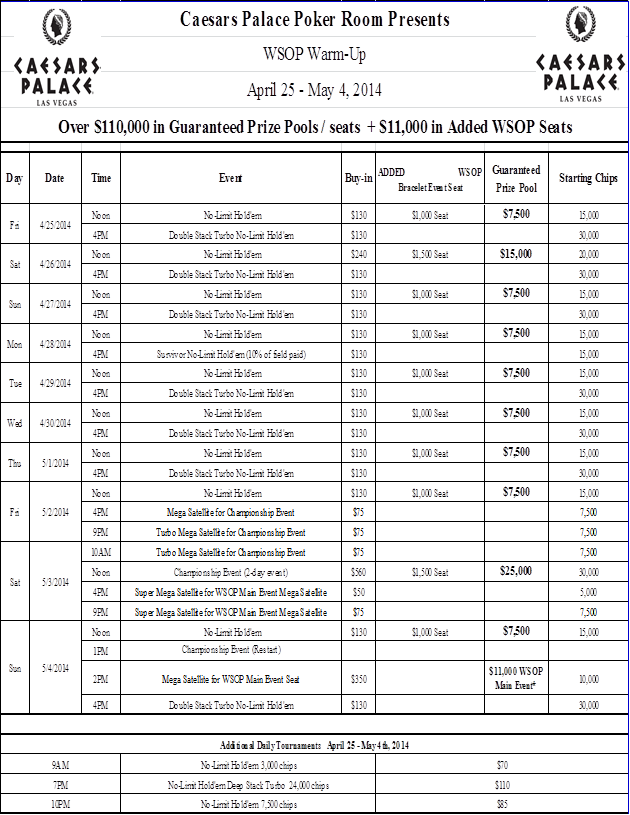This screenshot has height=815, width=630.
Task: Select the 5/2/2014 date cell
Action: pyautogui.click(x=55, y=512)
